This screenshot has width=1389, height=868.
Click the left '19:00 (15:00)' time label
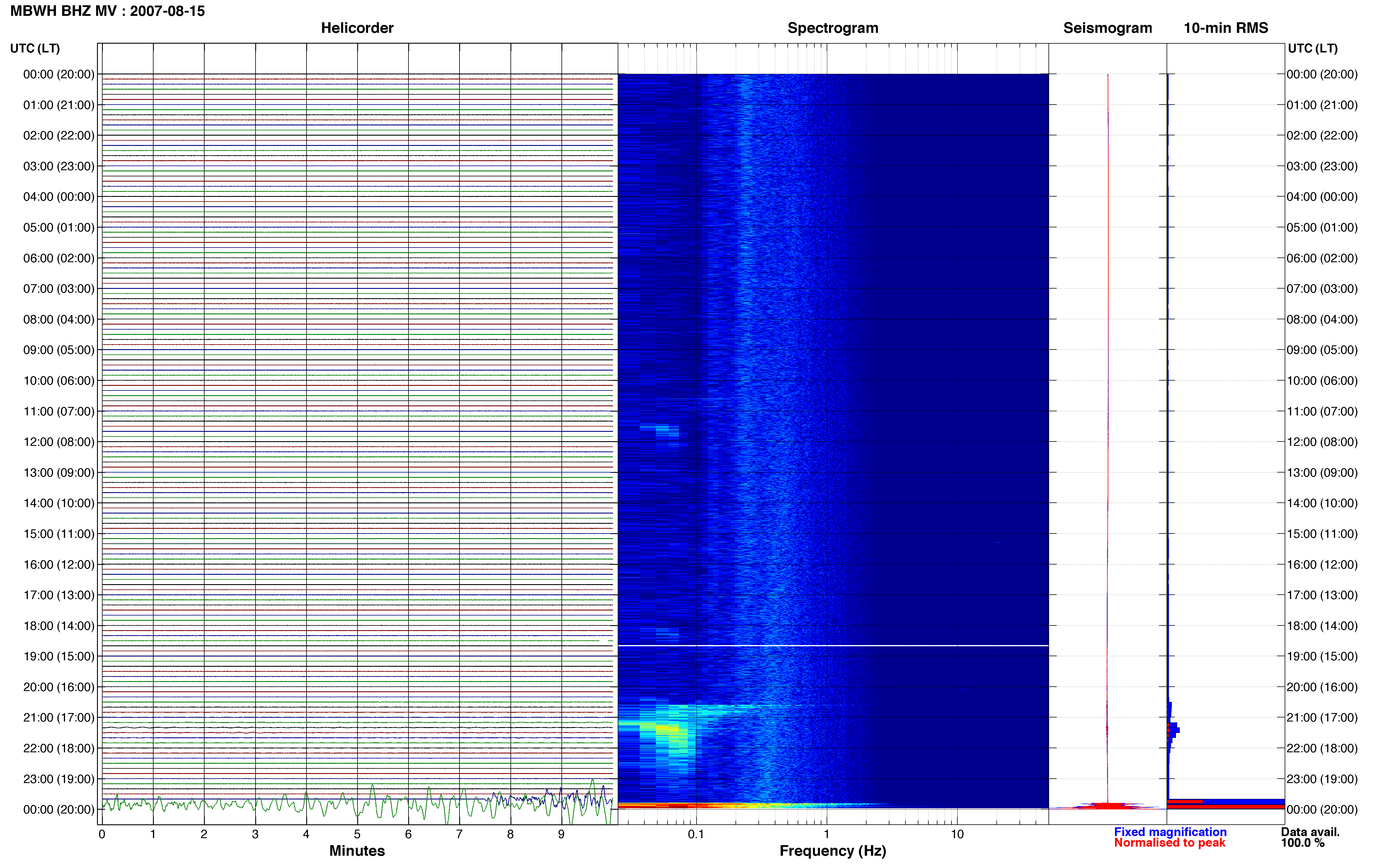coord(59,656)
